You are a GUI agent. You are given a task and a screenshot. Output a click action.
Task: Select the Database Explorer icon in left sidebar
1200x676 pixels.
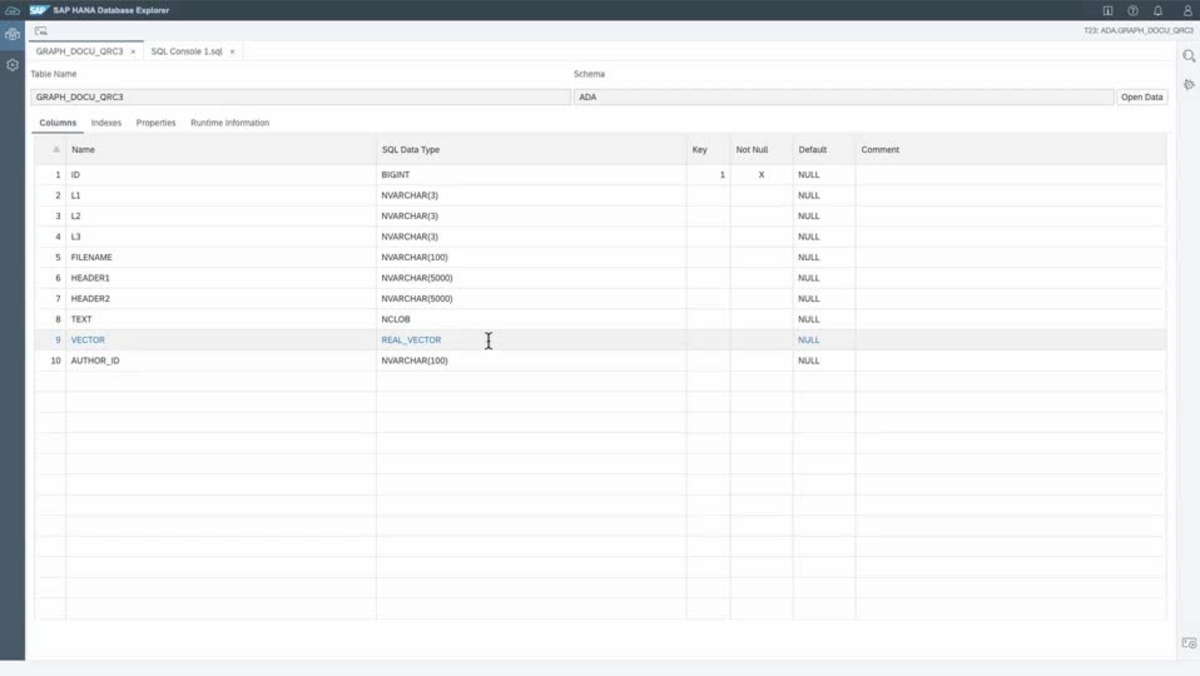(12, 33)
